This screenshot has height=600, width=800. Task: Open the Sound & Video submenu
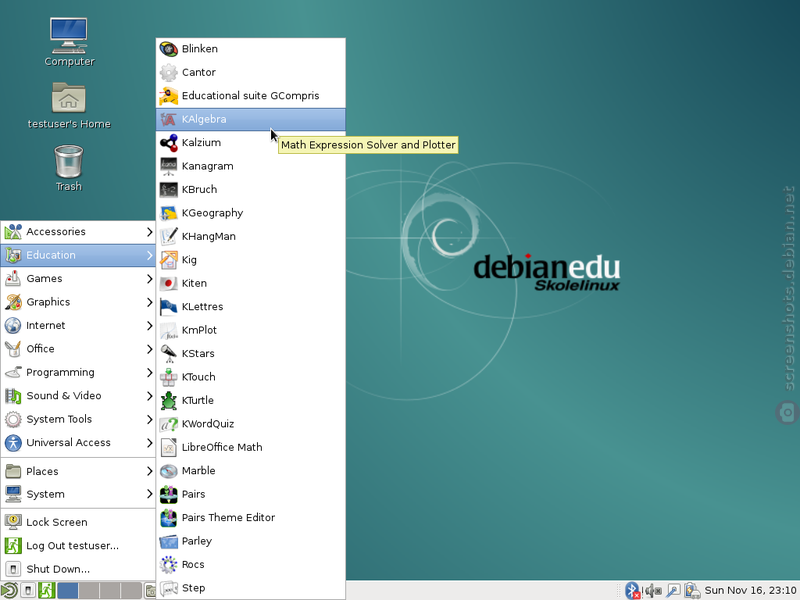pos(78,396)
